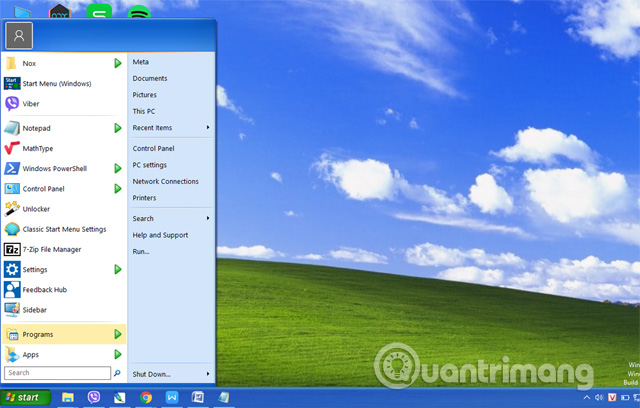
Task: Click the notepad-like icon at taskbar end
Action: click(x=224, y=397)
